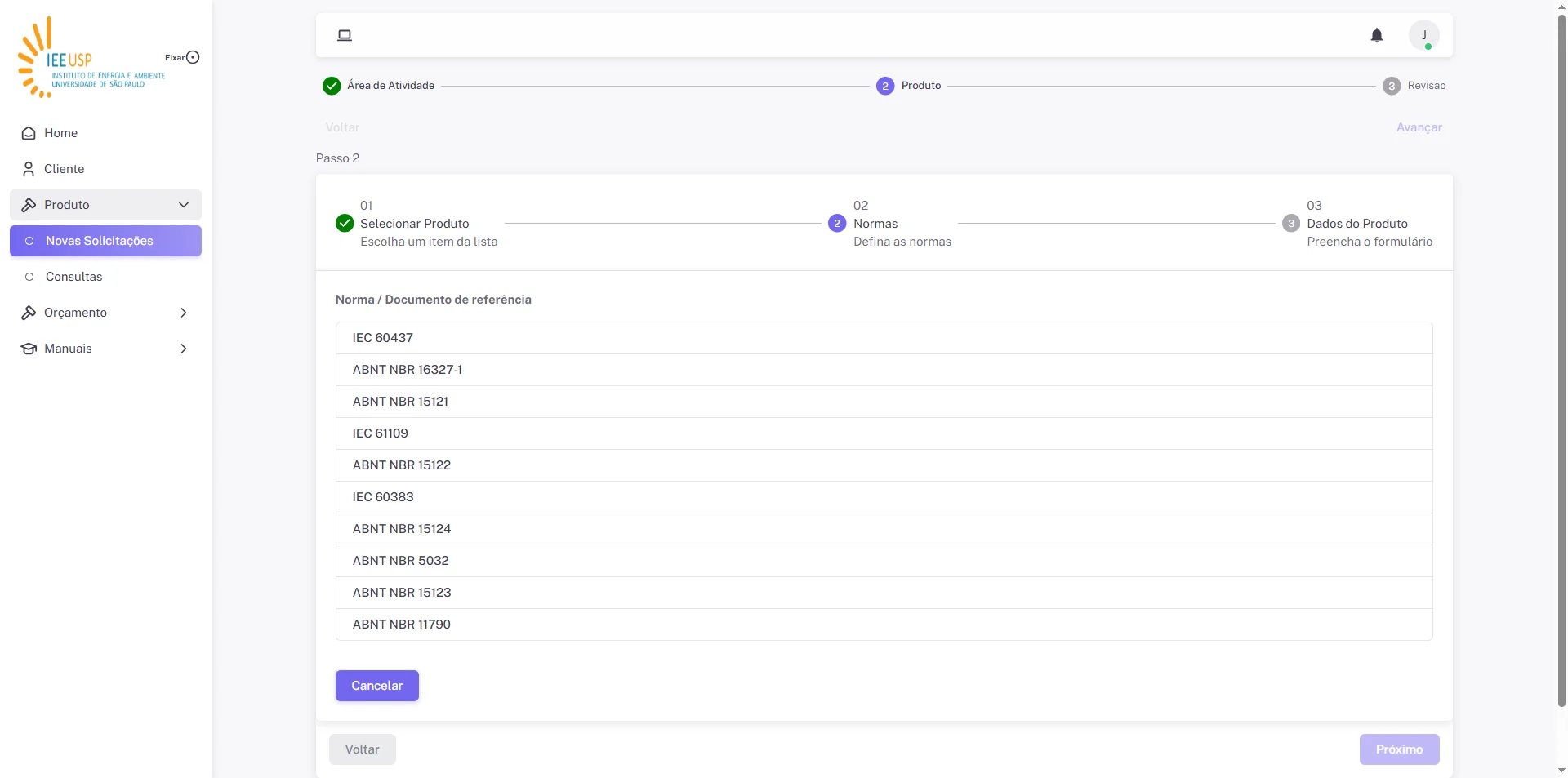Viewport: 1568px width, 778px height.
Task: Expand the Orçamento menu
Action: pos(105,313)
